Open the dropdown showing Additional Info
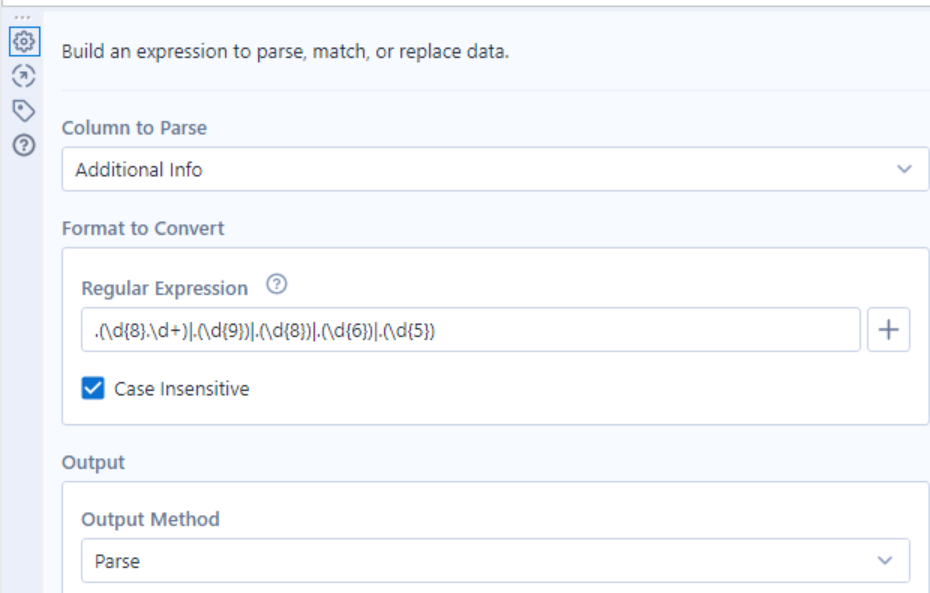Image resolution: width=930 pixels, height=593 pixels. tap(480, 169)
